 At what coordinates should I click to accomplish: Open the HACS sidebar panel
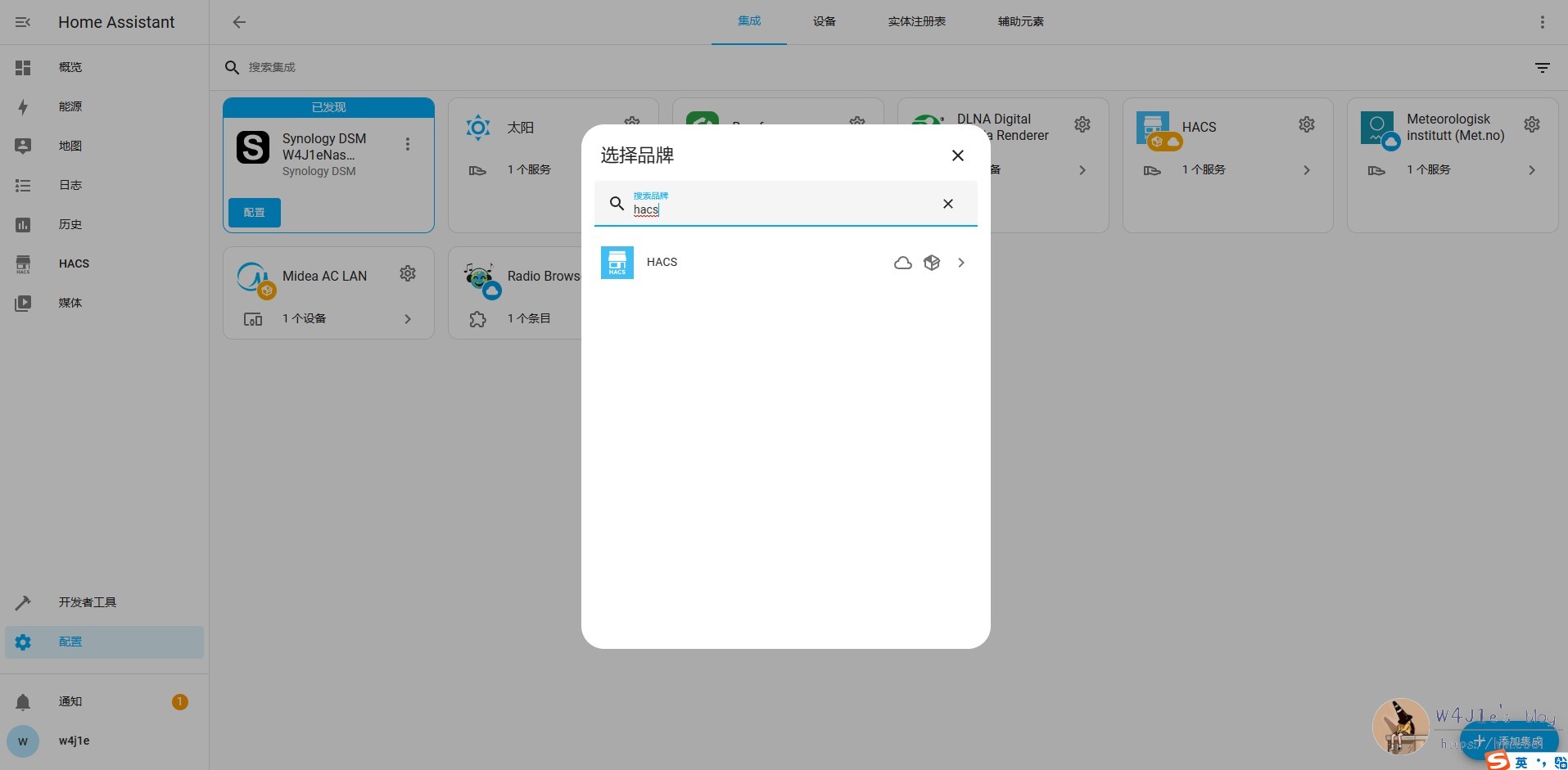[x=74, y=263]
